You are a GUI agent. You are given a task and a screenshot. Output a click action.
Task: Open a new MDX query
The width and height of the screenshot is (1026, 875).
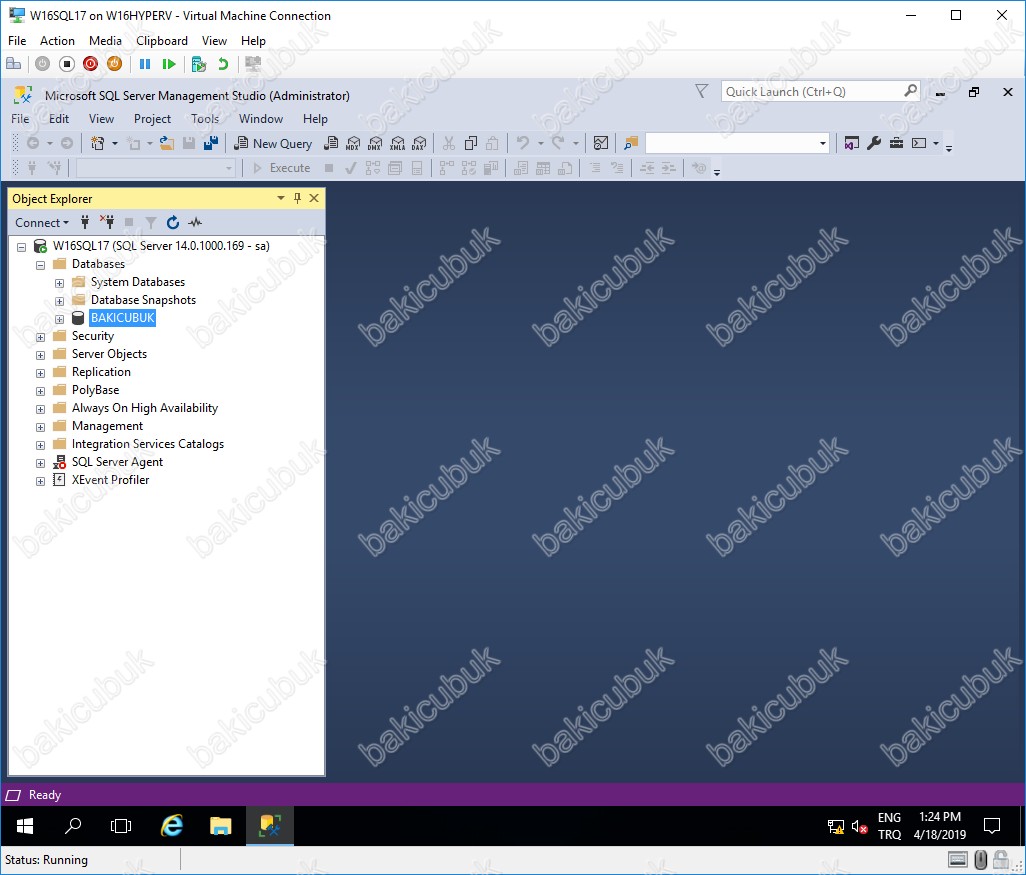353,143
